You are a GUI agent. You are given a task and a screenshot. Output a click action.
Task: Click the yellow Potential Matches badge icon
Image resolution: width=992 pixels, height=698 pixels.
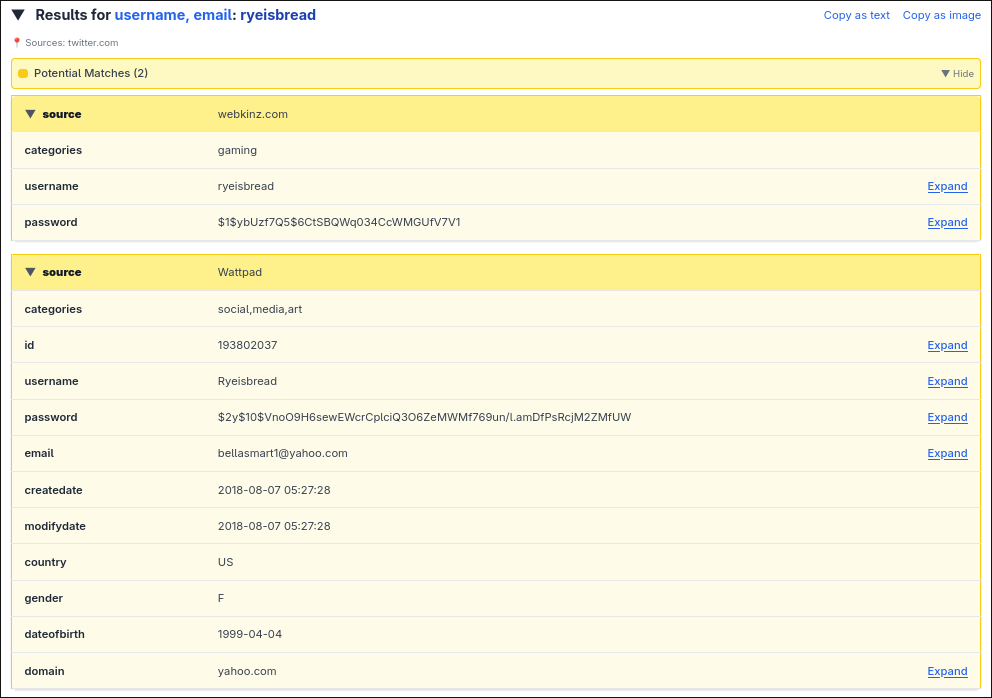click(23, 74)
